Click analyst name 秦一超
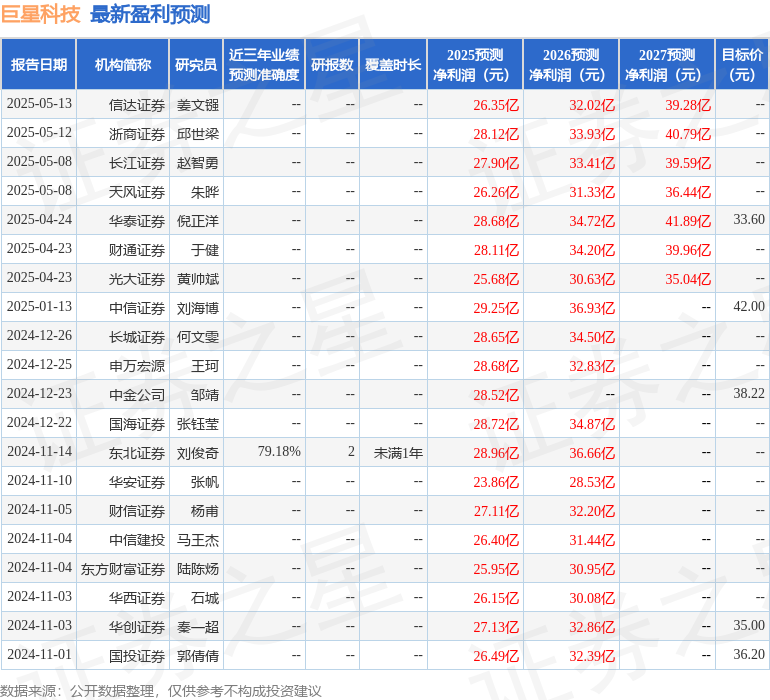 tap(198, 626)
